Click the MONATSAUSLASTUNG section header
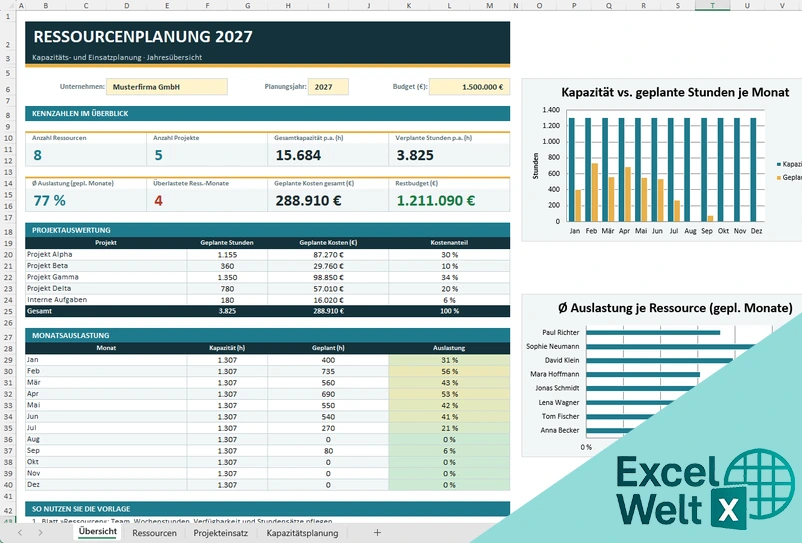This screenshot has height=543, width=802. coord(268,335)
